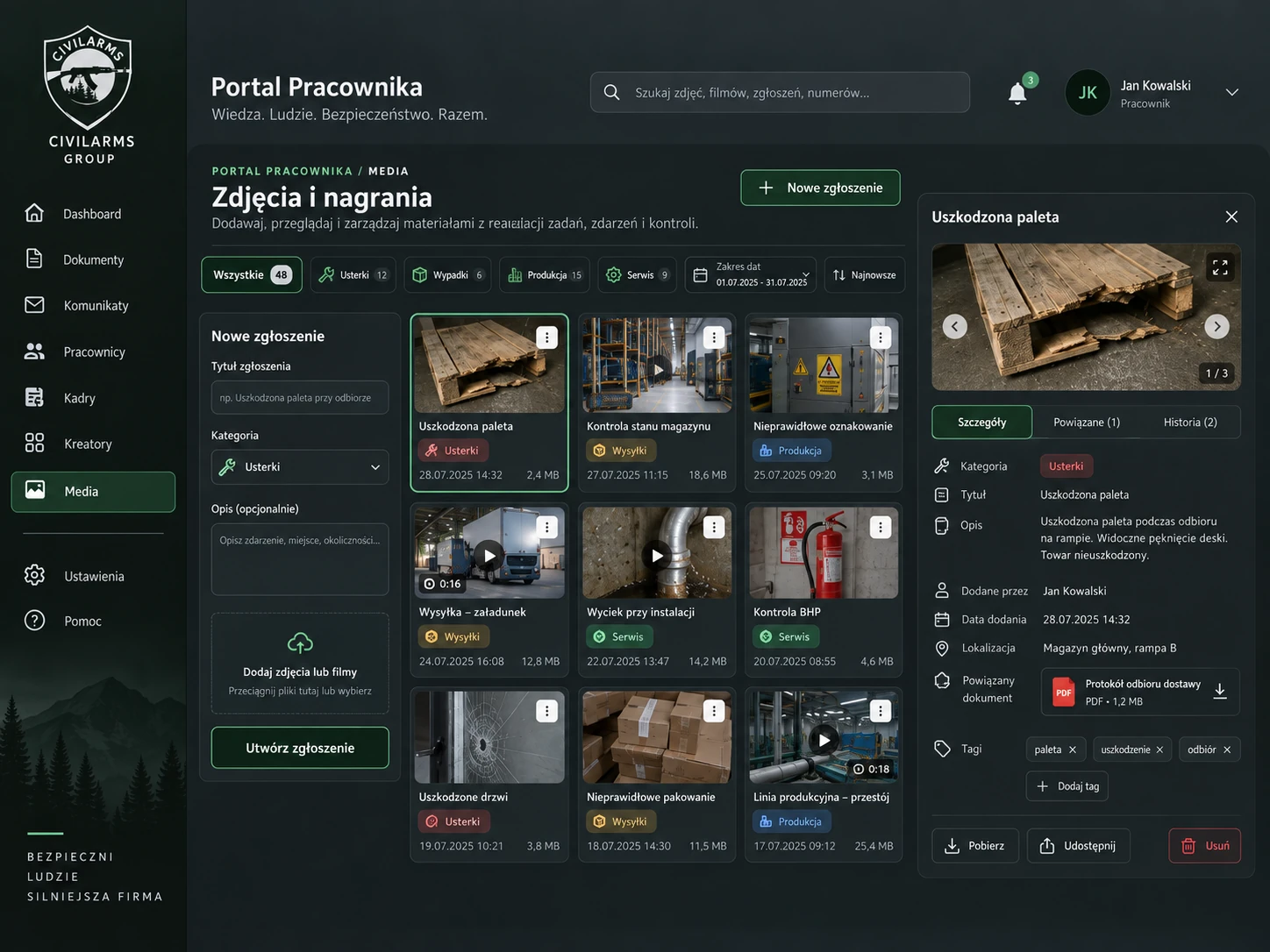
Task: Show previous image in detail preview
Action: [x=955, y=326]
